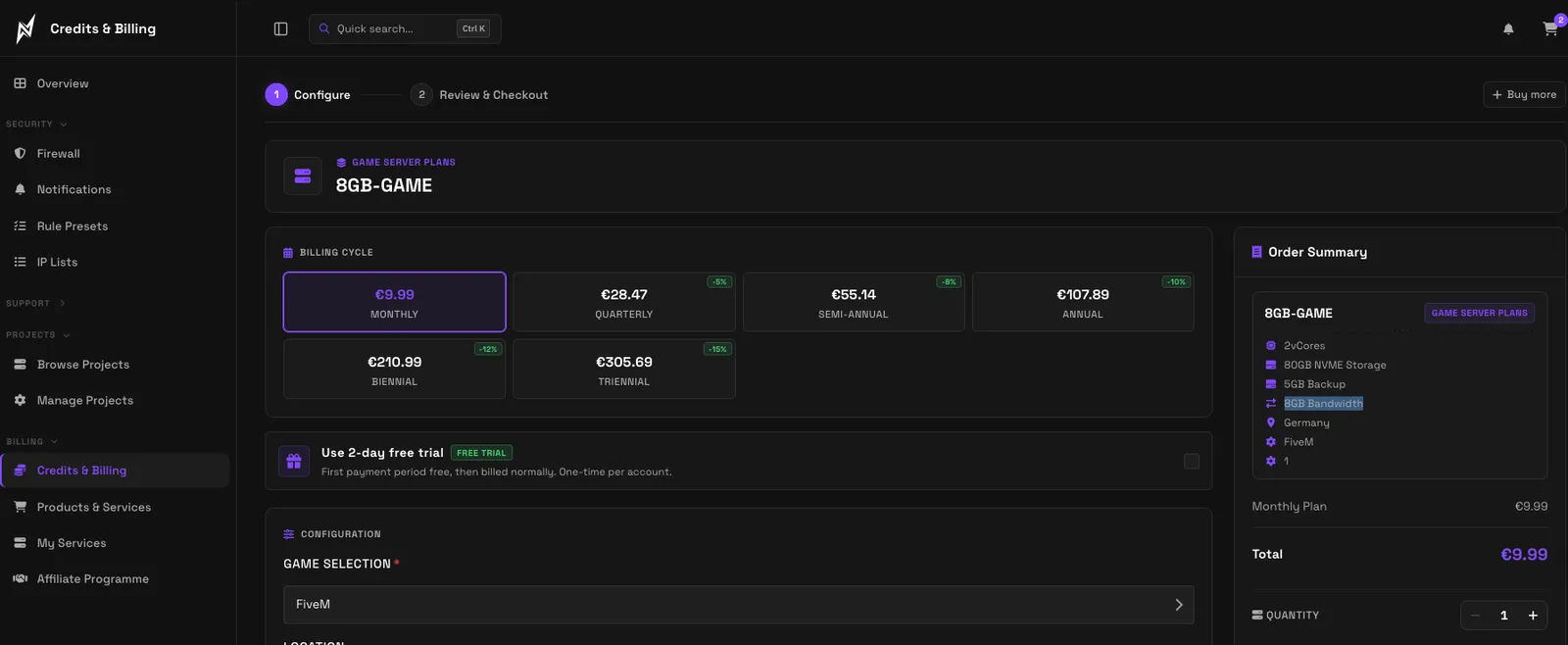
Task: Focus the Quick search field
Action: 405,28
